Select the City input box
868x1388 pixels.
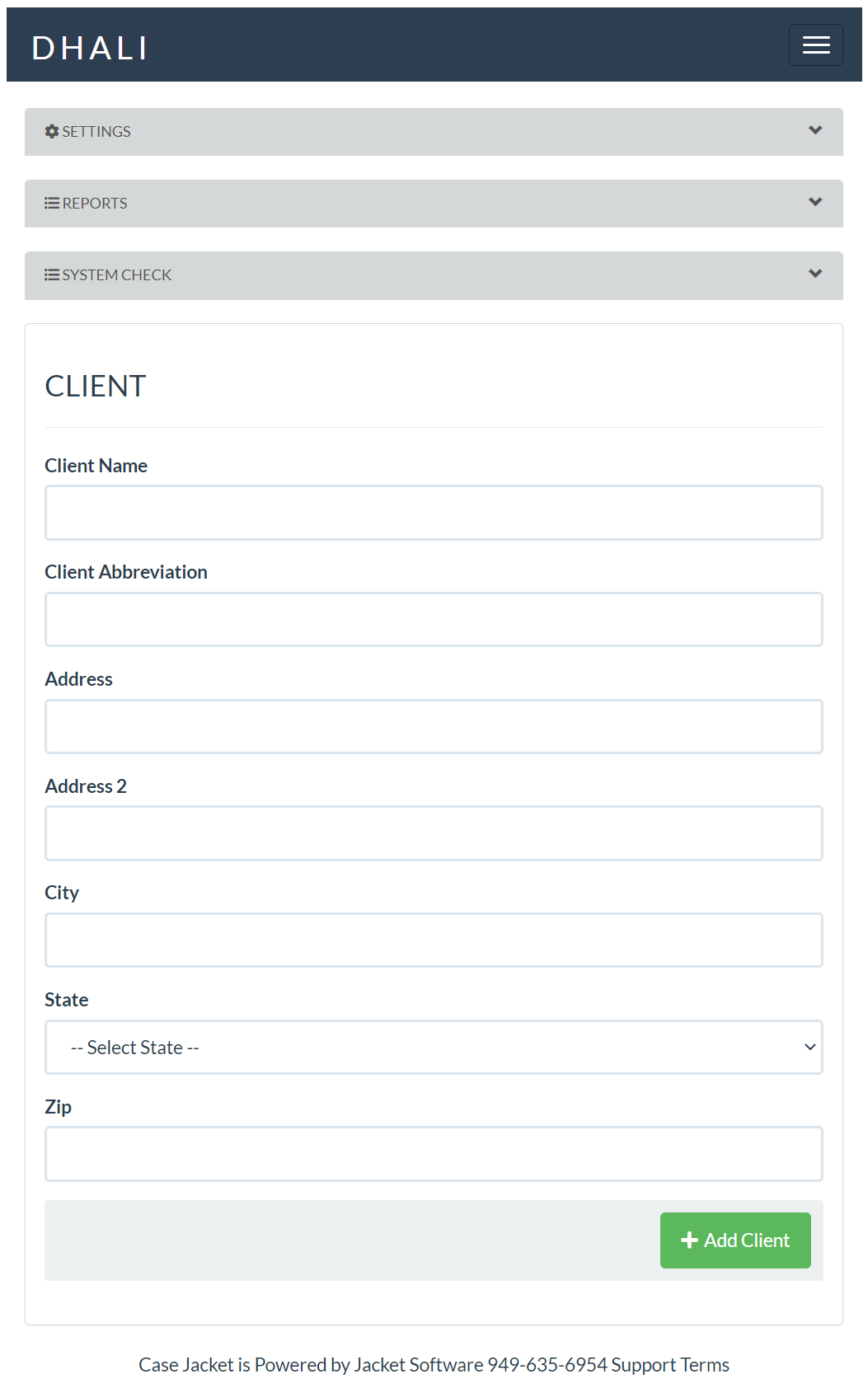coord(434,940)
